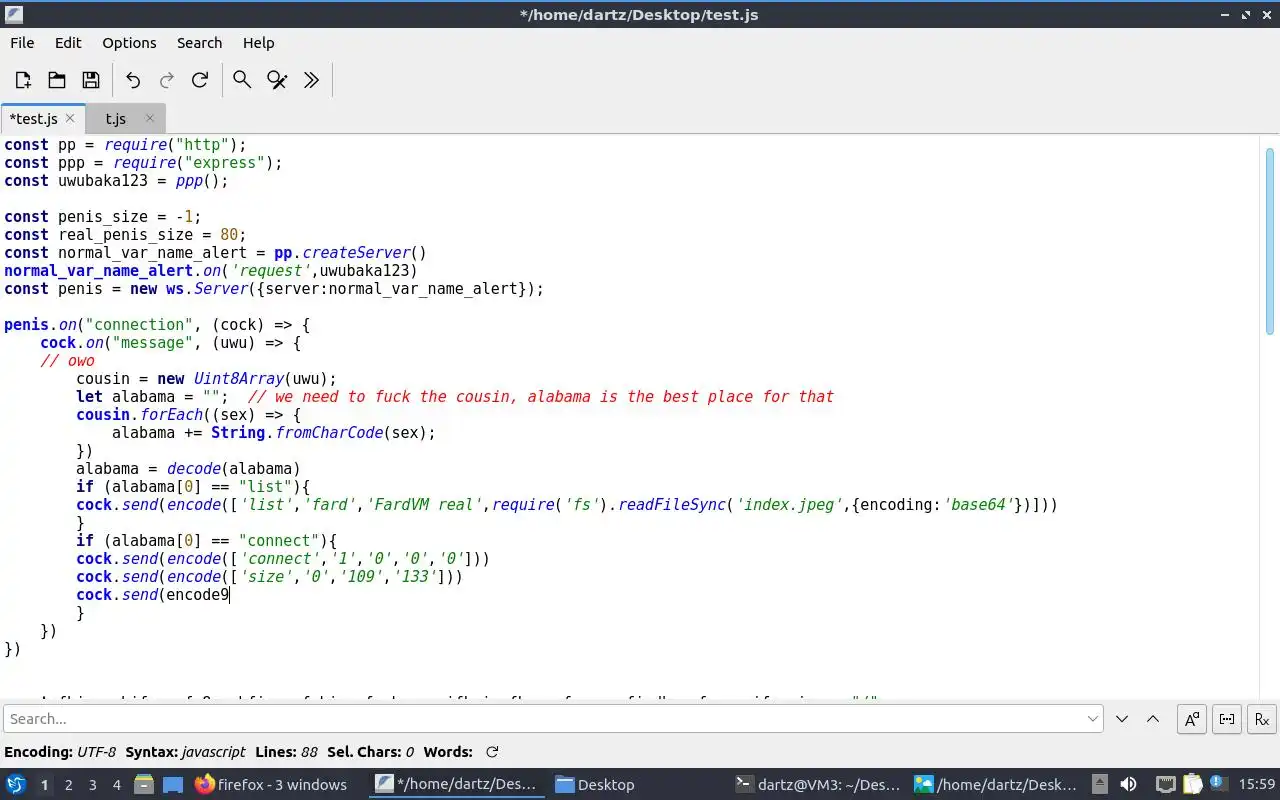
Task: Click the 15:59 clock
Action: pos(1257,785)
